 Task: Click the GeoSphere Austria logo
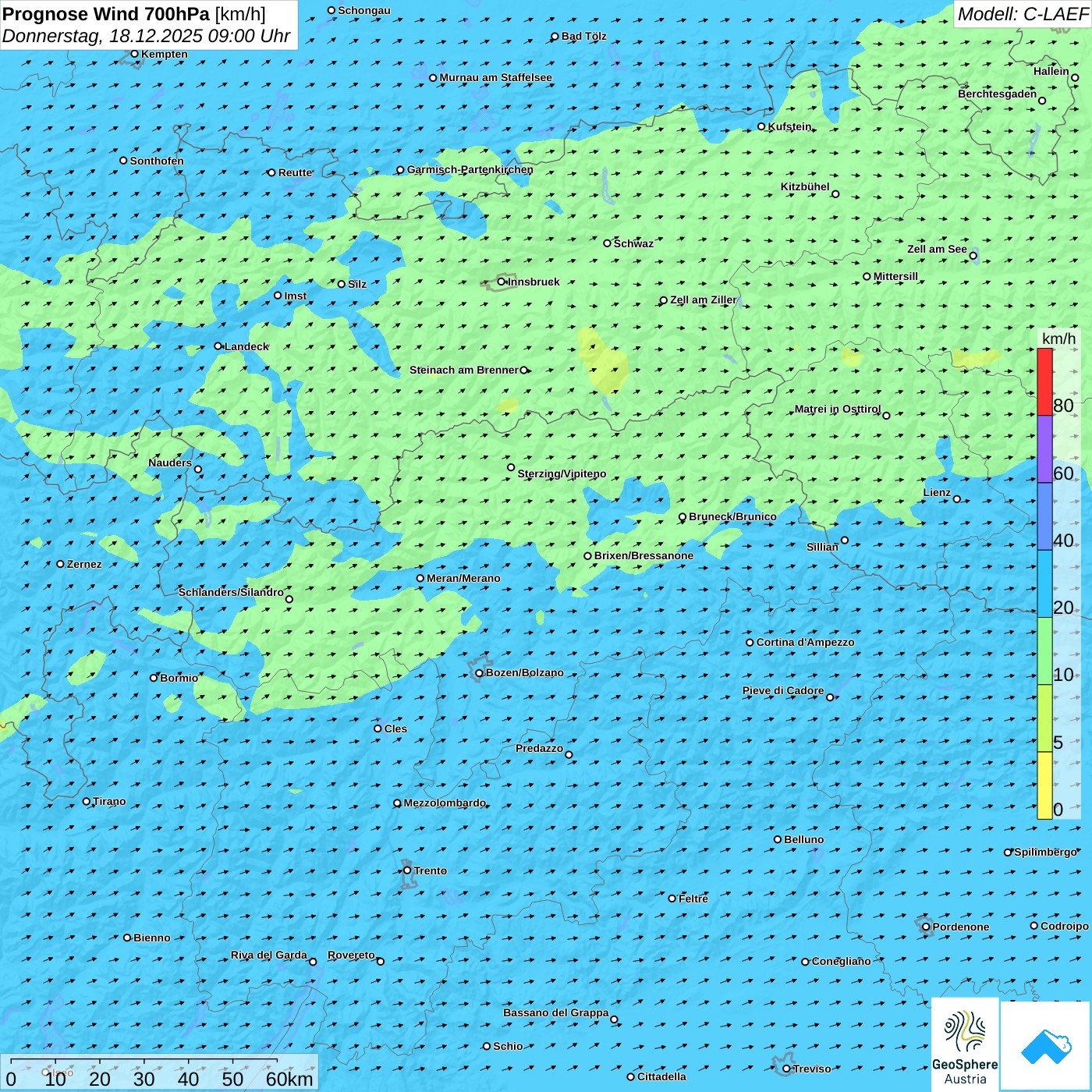[x=965, y=1045]
